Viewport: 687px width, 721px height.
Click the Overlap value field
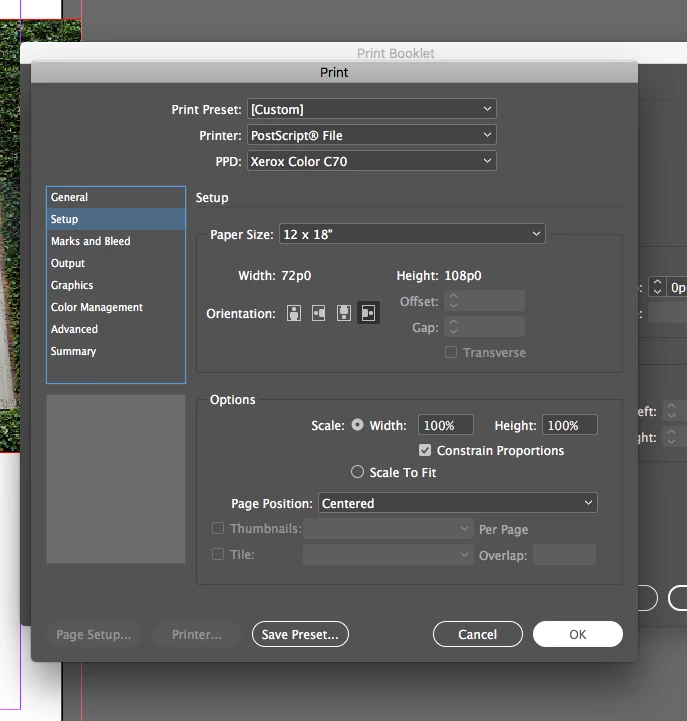click(564, 555)
